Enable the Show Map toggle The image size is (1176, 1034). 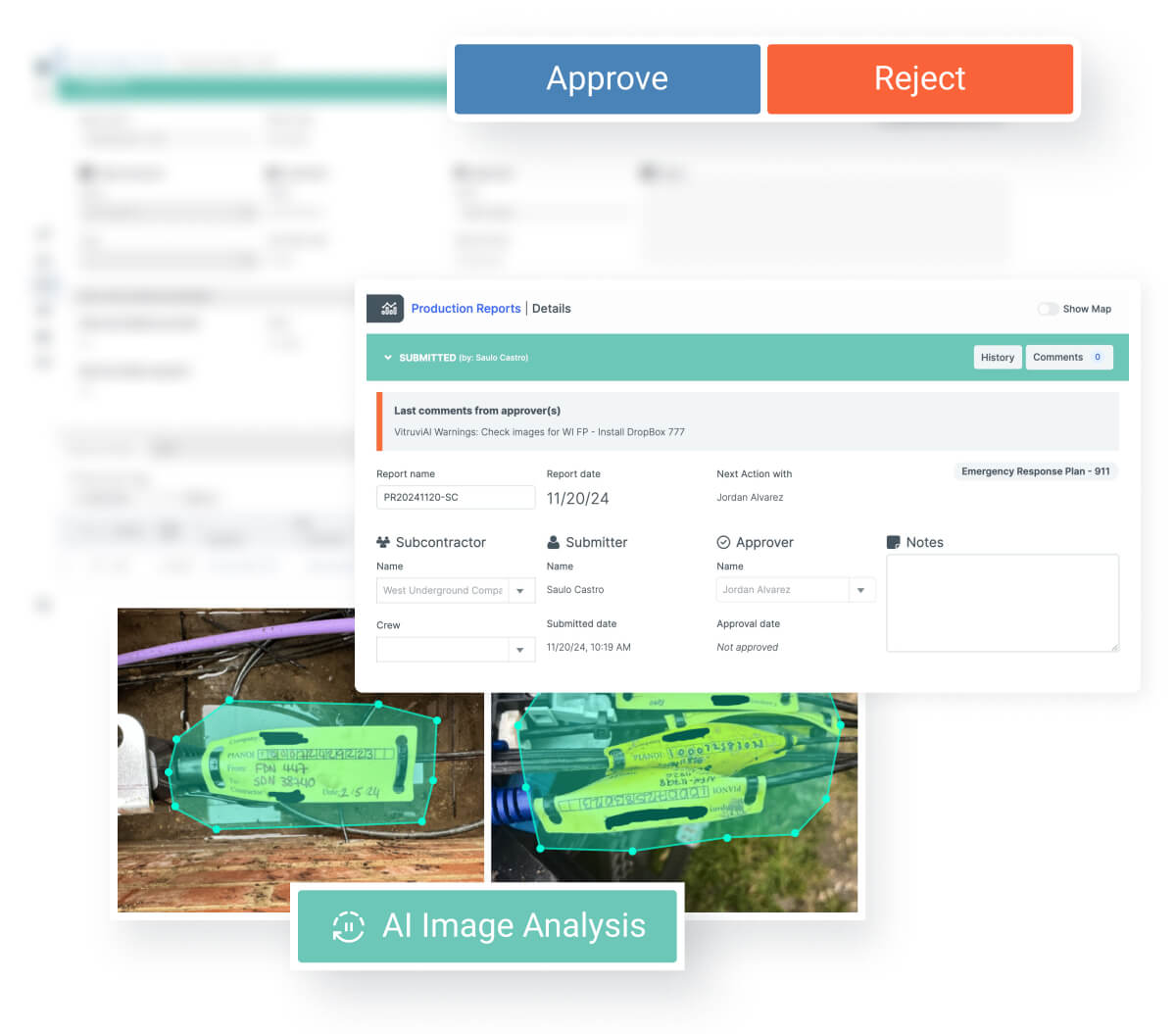pos(1047,309)
